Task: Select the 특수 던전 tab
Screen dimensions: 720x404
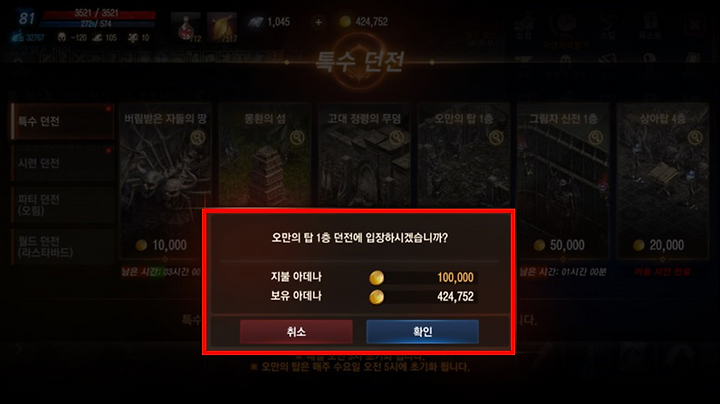Action: (x=62, y=121)
